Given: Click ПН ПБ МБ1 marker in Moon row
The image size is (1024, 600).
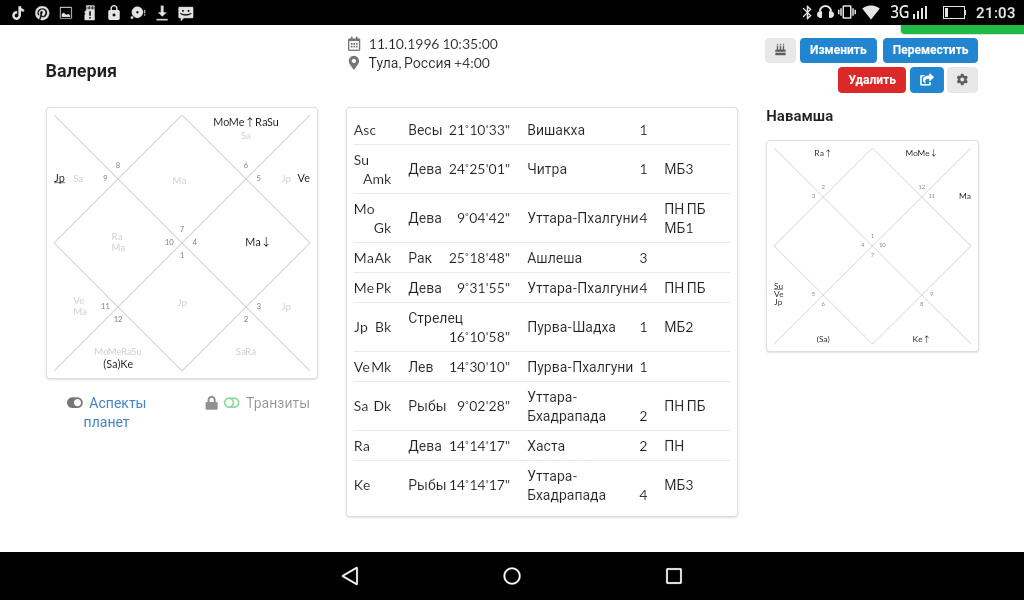Looking at the screenshot, I should (684, 218).
